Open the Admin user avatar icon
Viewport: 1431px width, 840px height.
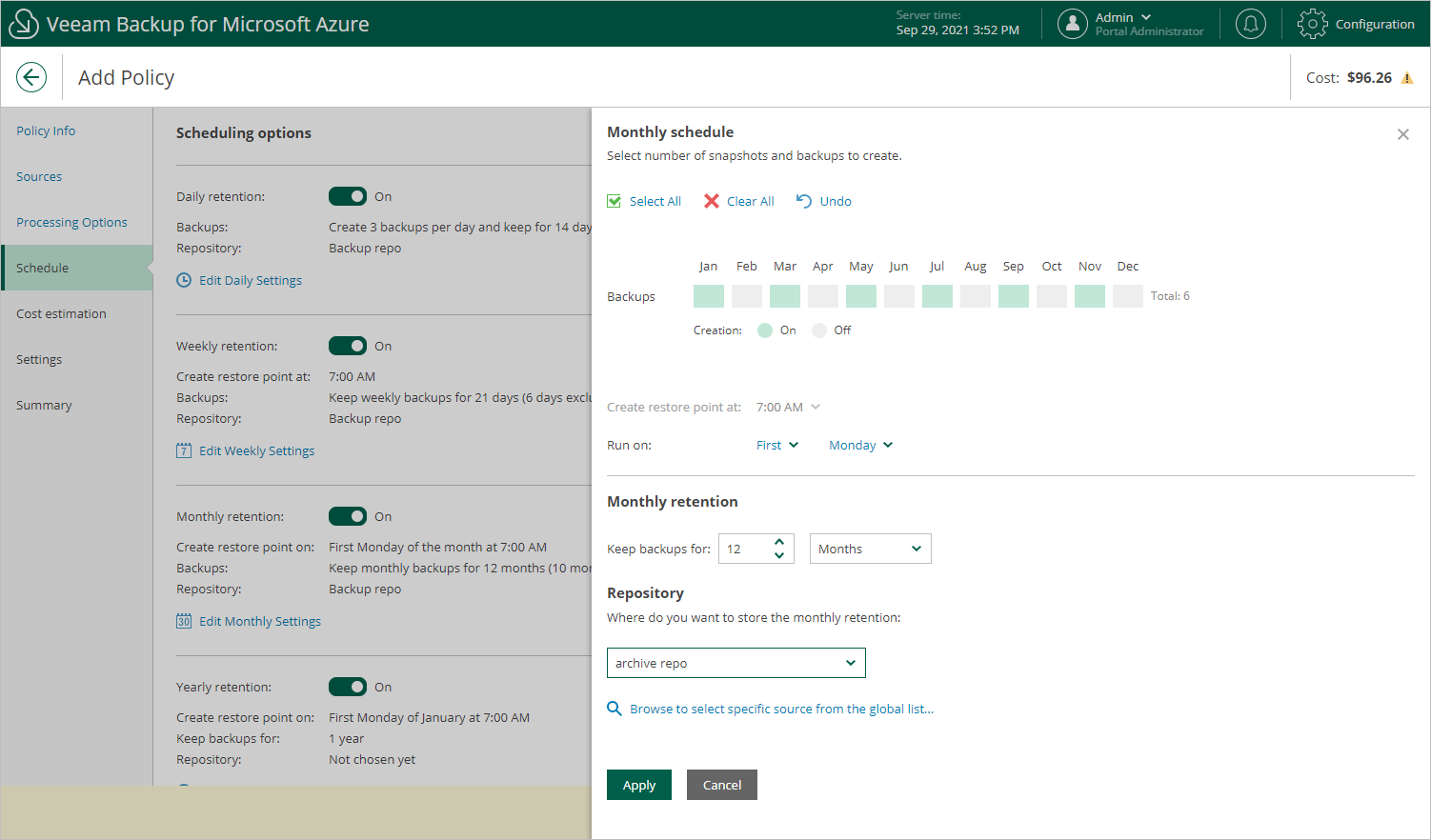(1072, 24)
